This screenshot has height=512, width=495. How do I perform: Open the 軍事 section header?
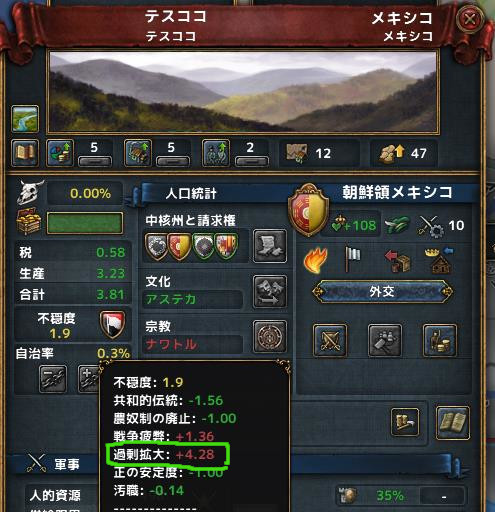coord(67,464)
